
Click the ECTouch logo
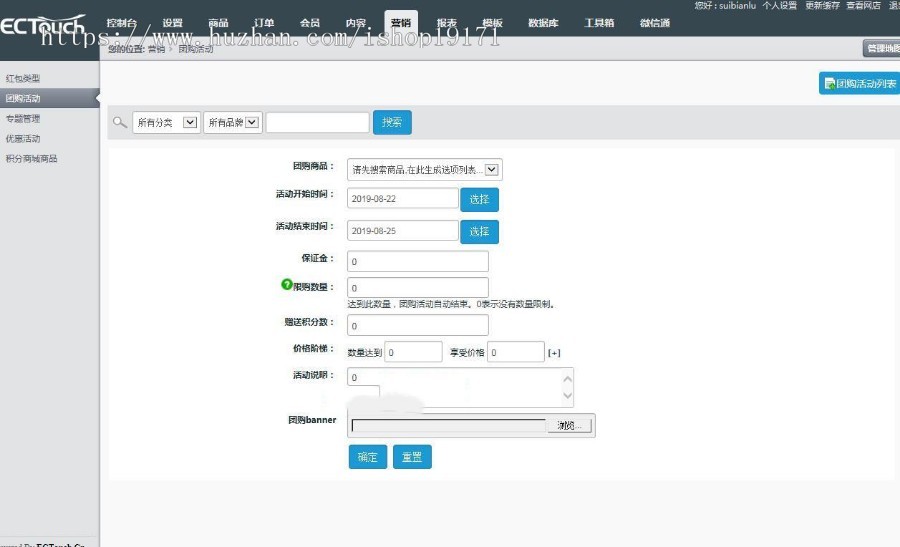pos(42,26)
